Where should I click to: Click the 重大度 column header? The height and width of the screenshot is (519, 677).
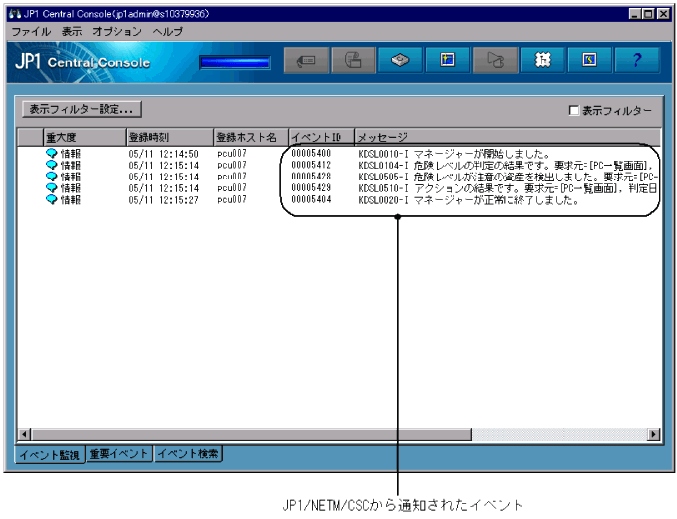pos(85,137)
